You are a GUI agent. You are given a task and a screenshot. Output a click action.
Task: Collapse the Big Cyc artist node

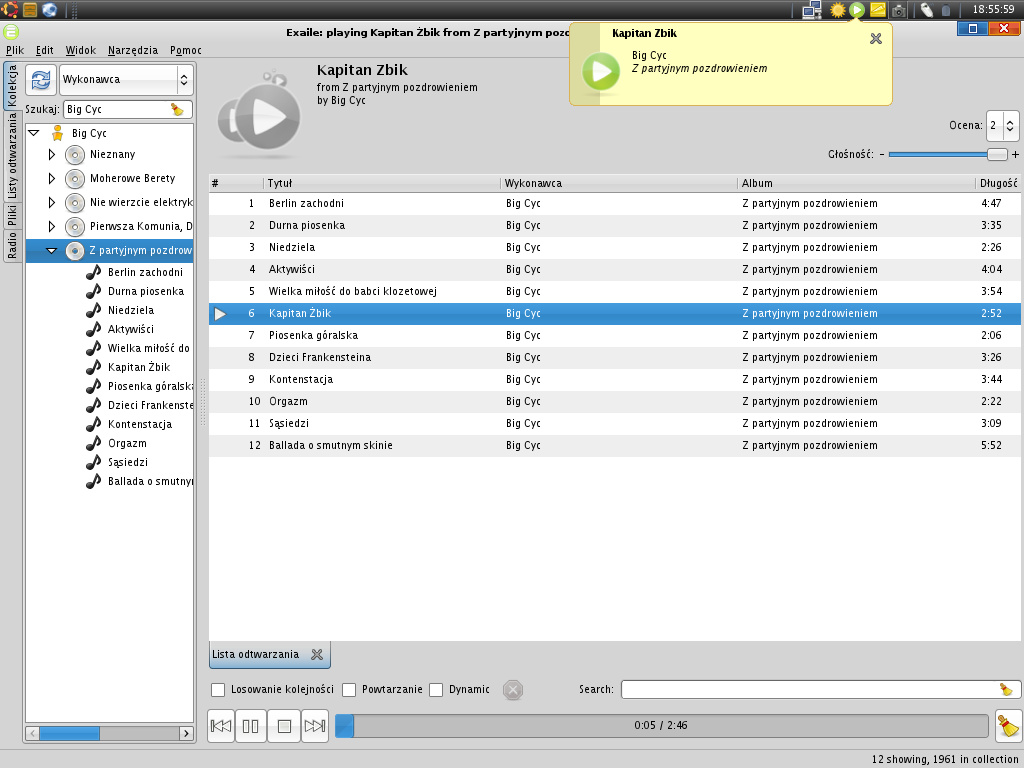[33, 133]
